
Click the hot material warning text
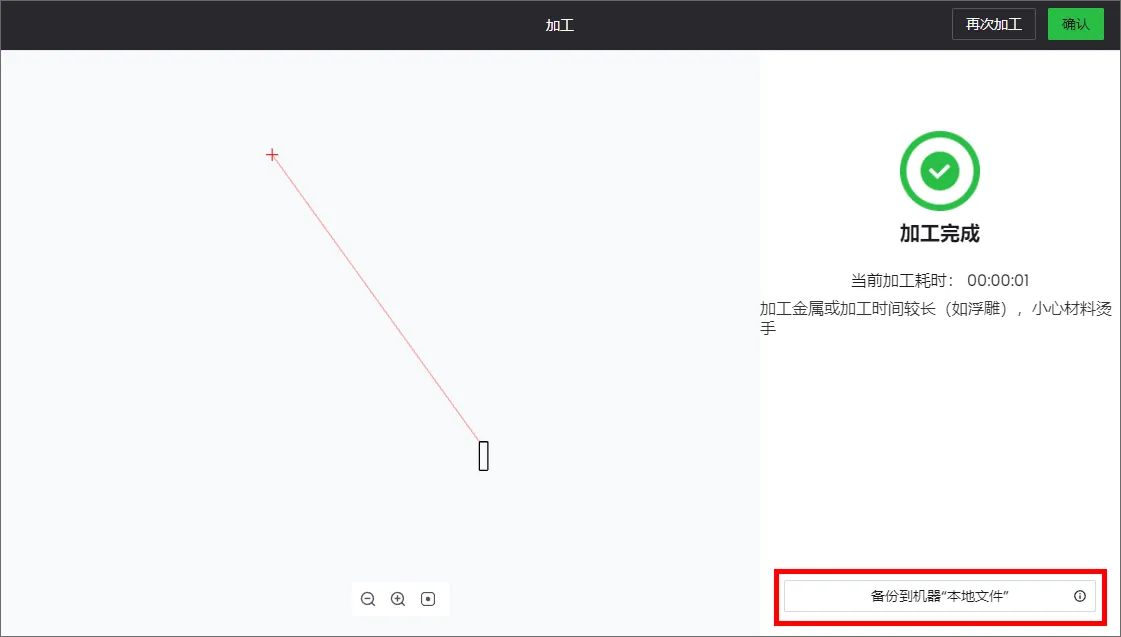(x=936, y=318)
